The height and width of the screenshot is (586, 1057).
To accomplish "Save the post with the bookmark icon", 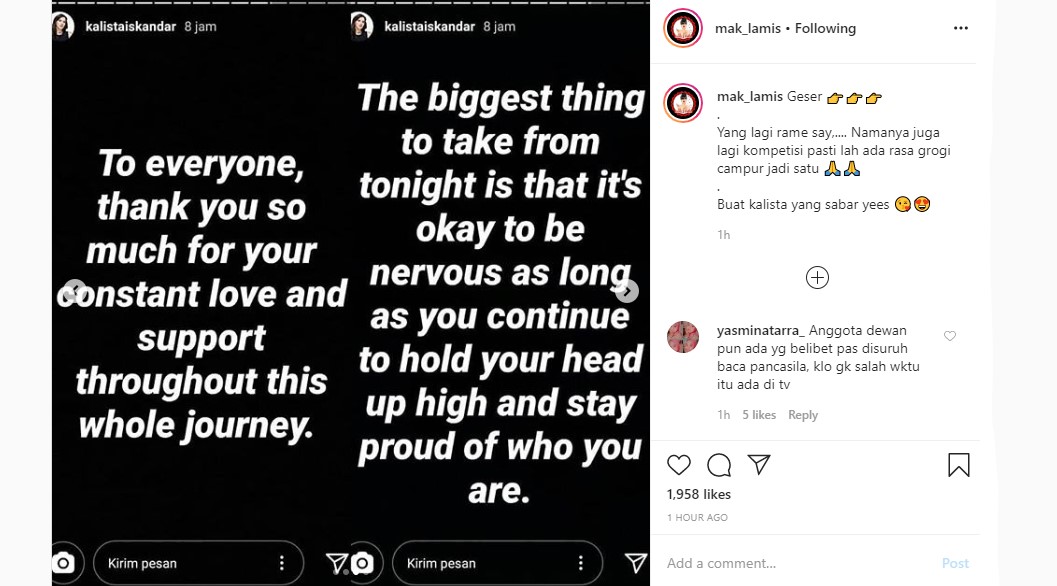I will [x=958, y=465].
